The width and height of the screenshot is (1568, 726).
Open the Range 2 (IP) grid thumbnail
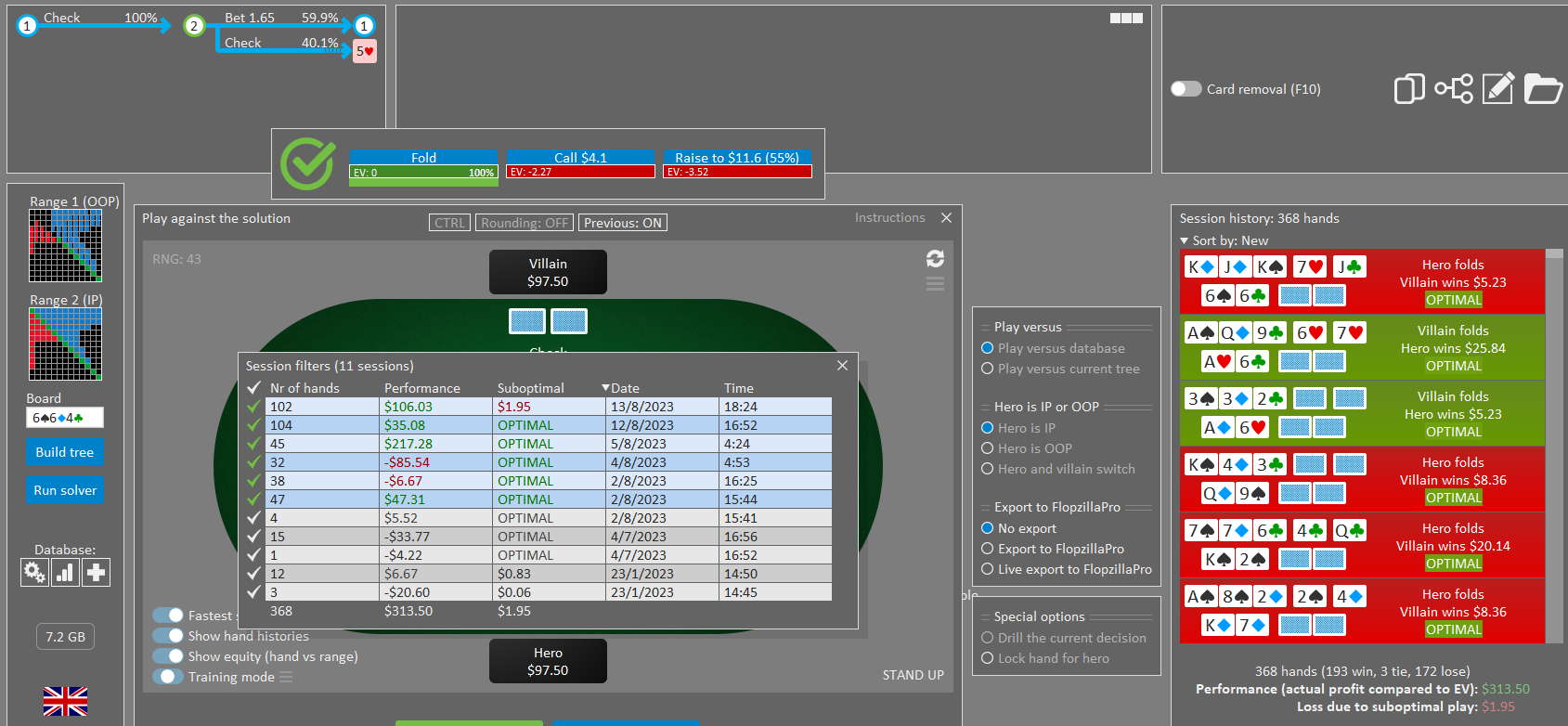pos(65,344)
